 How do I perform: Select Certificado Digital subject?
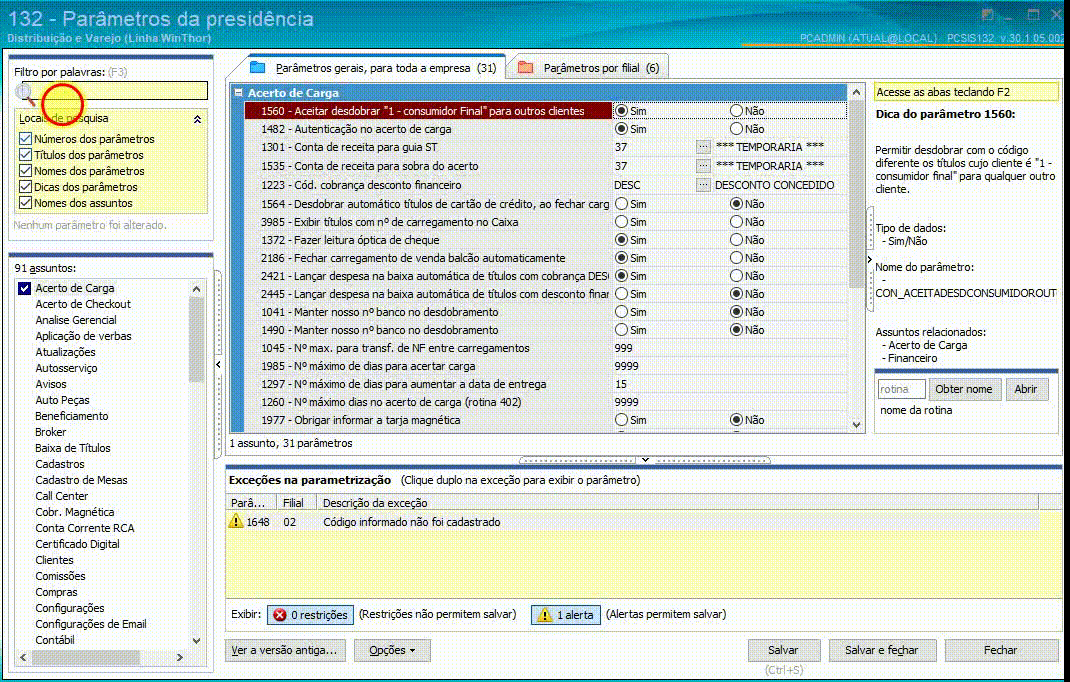(x=77, y=544)
